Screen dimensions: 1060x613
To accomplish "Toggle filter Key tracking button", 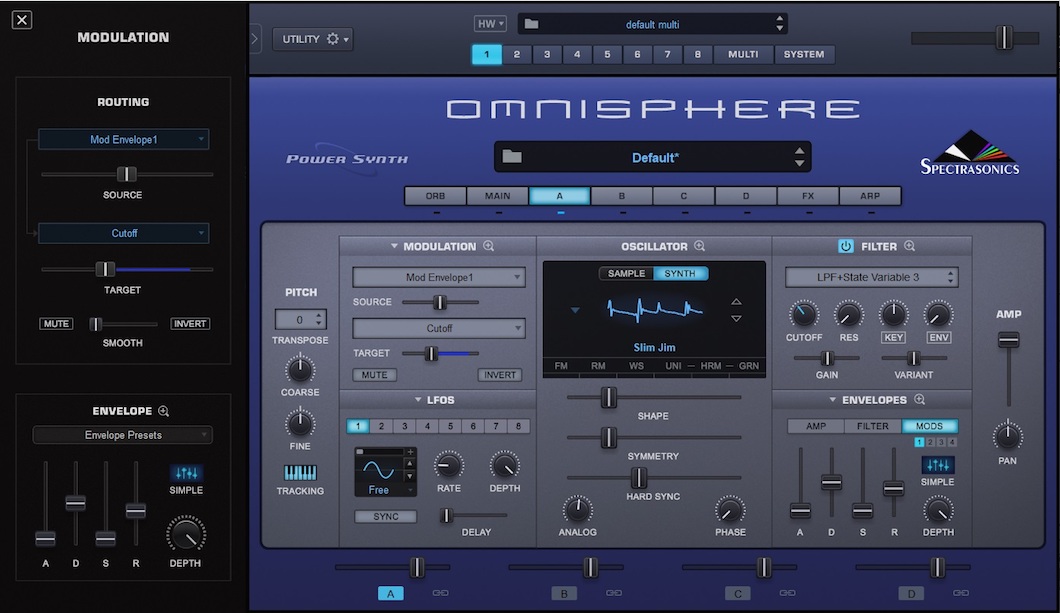I will coord(893,337).
